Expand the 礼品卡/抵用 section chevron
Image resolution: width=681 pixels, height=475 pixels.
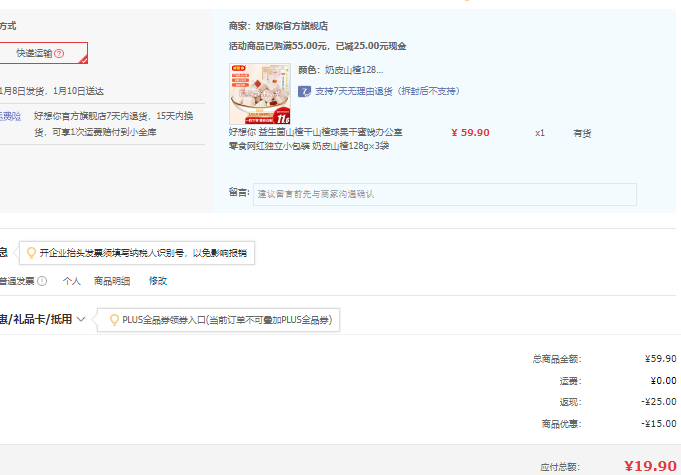point(81,319)
